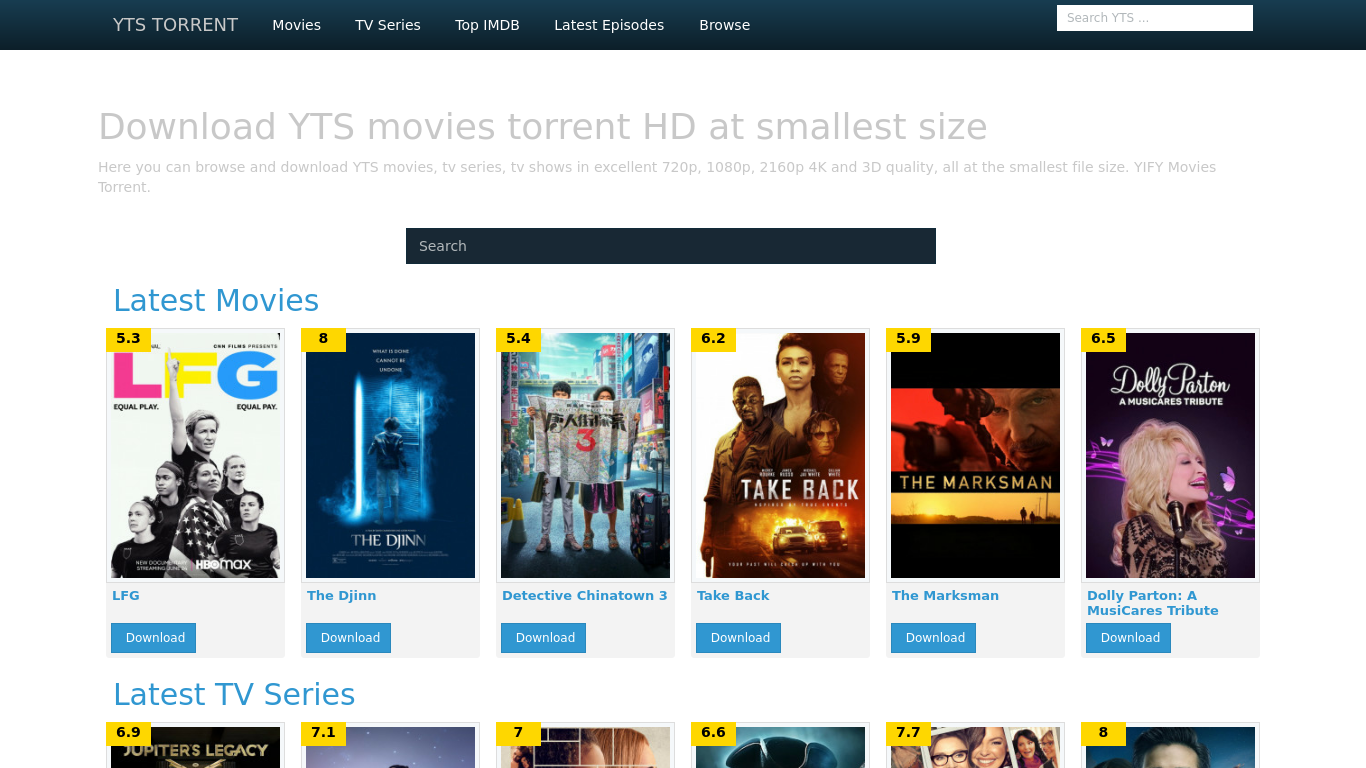Screen dimensions: 1366x768
Task: Open the Detective Chinatown 3 poster
Action: pos(585,455)
